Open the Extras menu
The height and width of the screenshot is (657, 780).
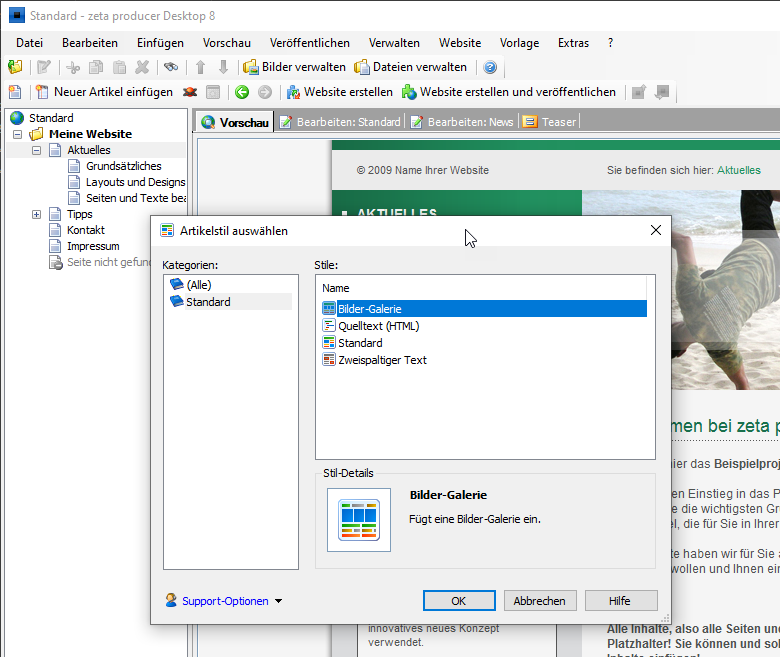tap(573, 43)
